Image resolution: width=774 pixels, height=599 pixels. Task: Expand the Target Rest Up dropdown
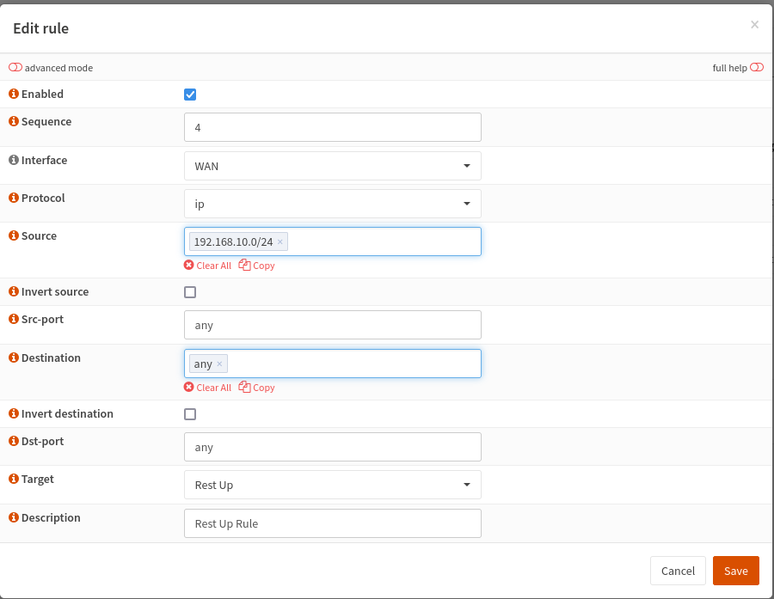(332, 485)
